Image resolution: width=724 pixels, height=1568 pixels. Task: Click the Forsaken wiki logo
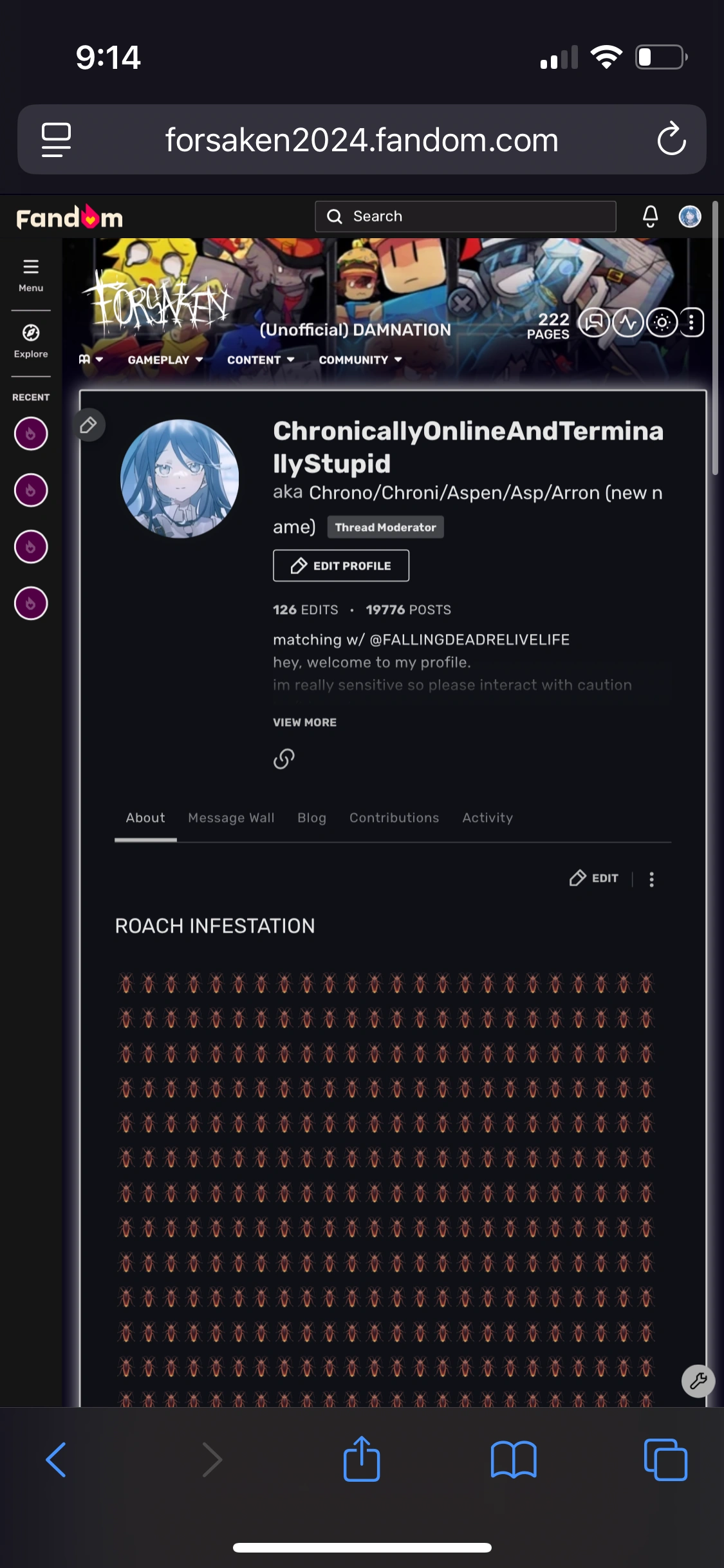pos(158,301)
